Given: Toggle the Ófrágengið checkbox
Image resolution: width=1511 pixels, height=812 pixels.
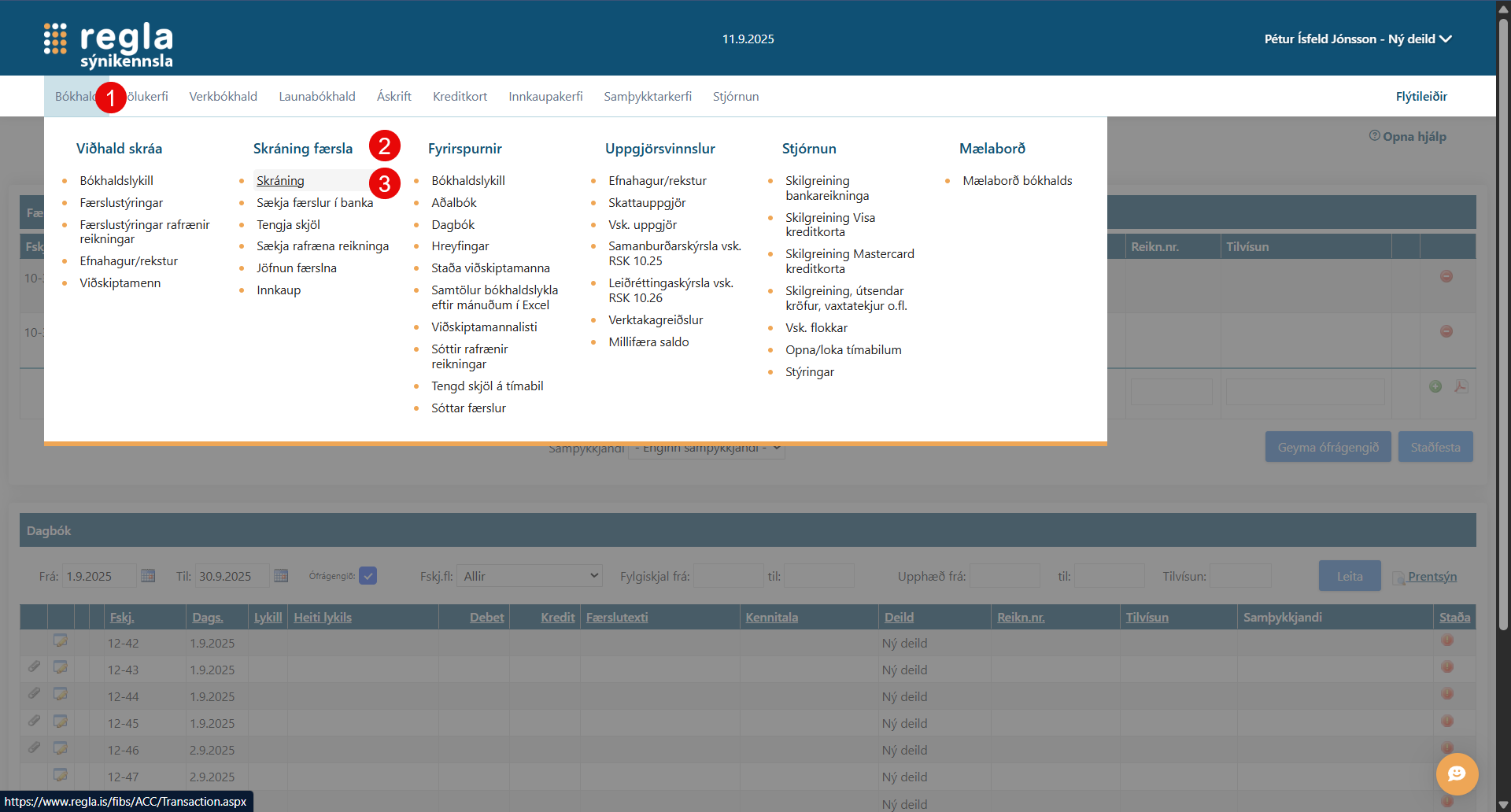Looking at the screenshot, I should pyautogui.click(x=368, y=576).
